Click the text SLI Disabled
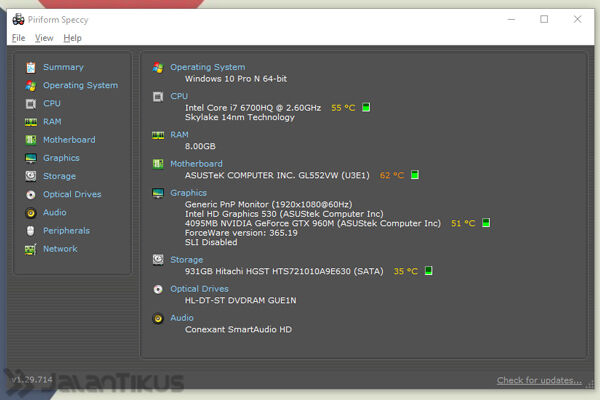Image resolution: width=600 pixels, height=400 pixels. point(211,242)
